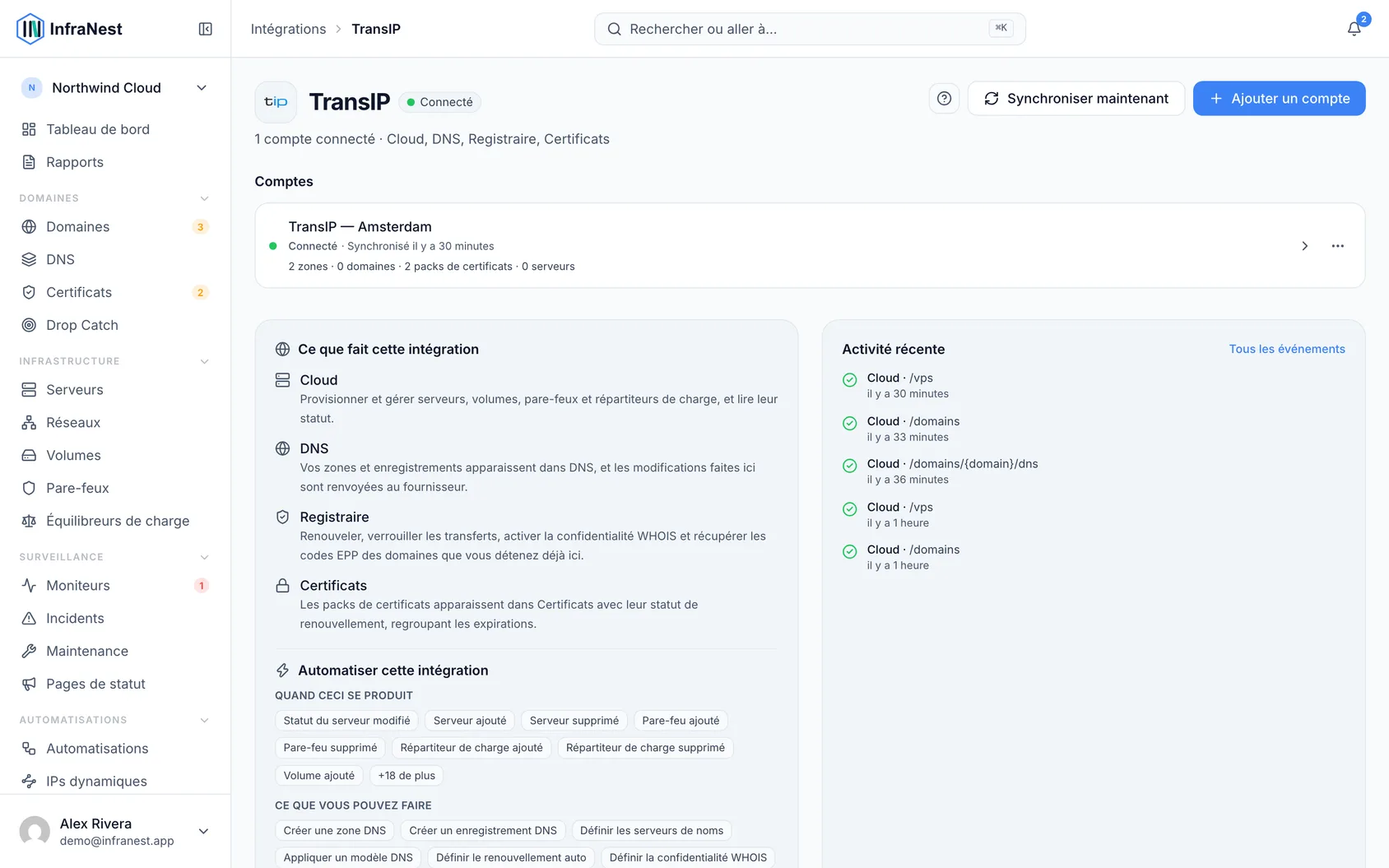Select Définir les serveurs de noms action
This screenshot has width=1389, height=868.
(x=652, y=830)
